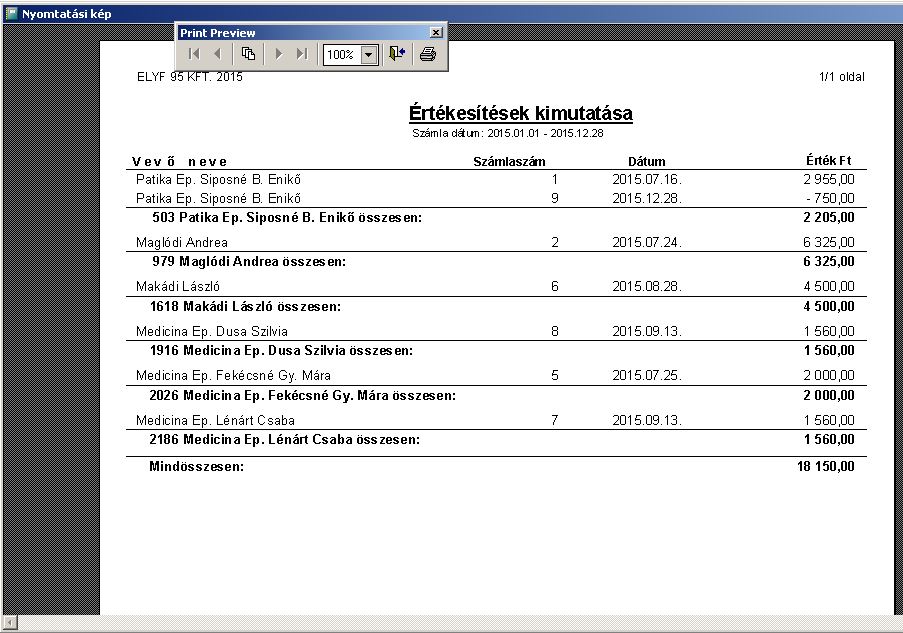Click '1916 Medicina Ep. Dusa Szilvia összesen'

point(281,350)
